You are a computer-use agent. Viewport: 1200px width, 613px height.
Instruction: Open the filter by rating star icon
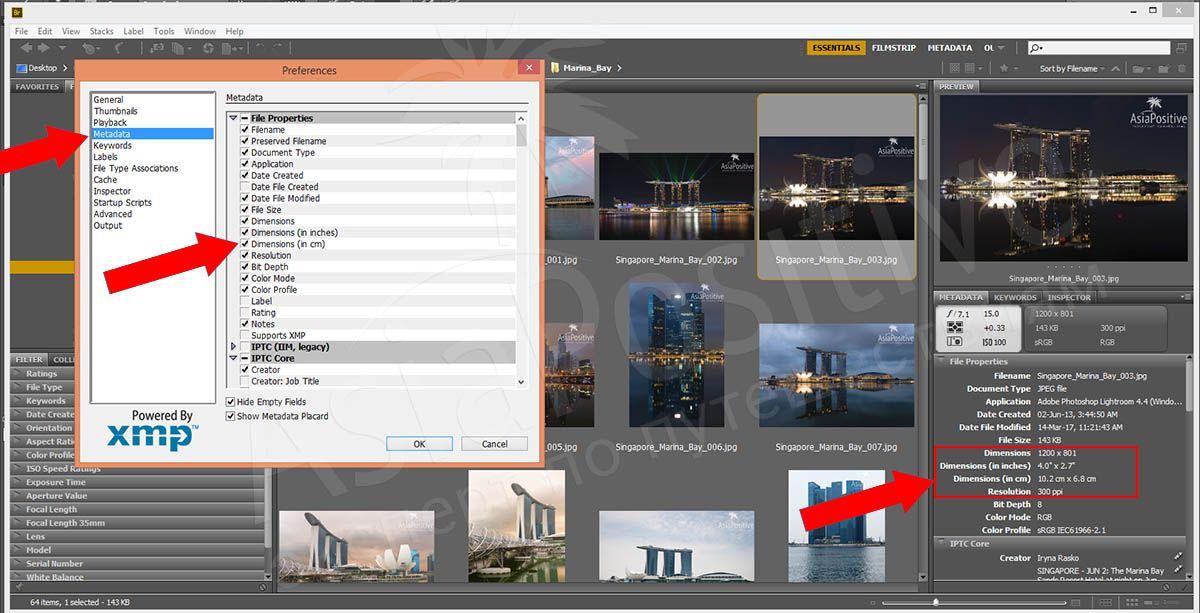1008,68
